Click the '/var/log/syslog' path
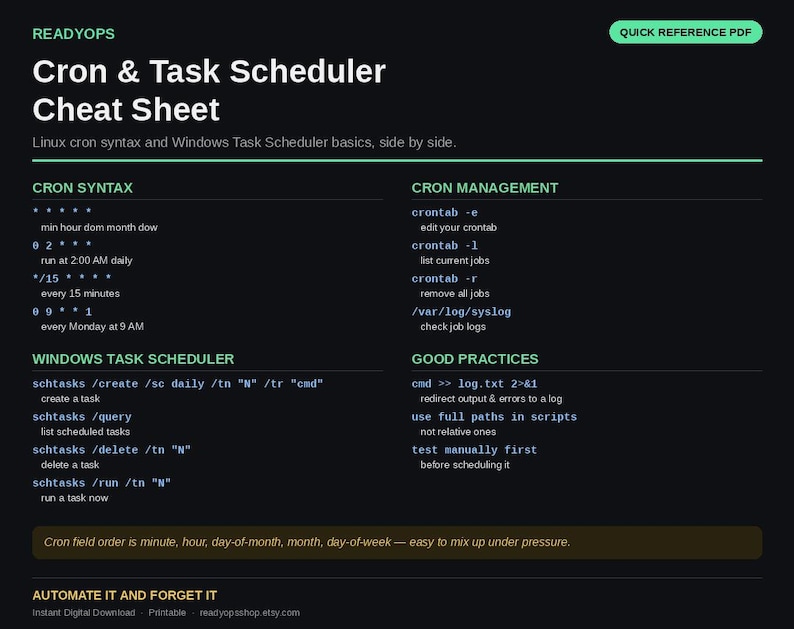The height and width of the screenshot is (629, 794). tap(461, 312)
